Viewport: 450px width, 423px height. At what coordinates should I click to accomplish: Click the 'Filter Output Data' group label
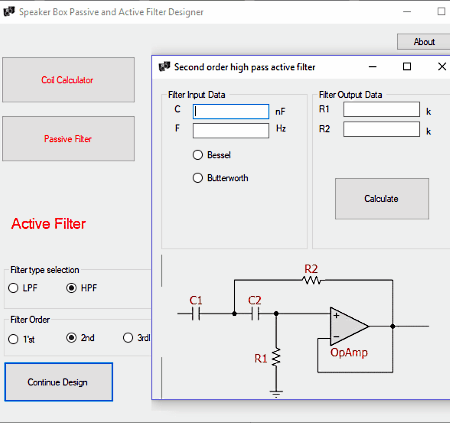pos(350,95)
